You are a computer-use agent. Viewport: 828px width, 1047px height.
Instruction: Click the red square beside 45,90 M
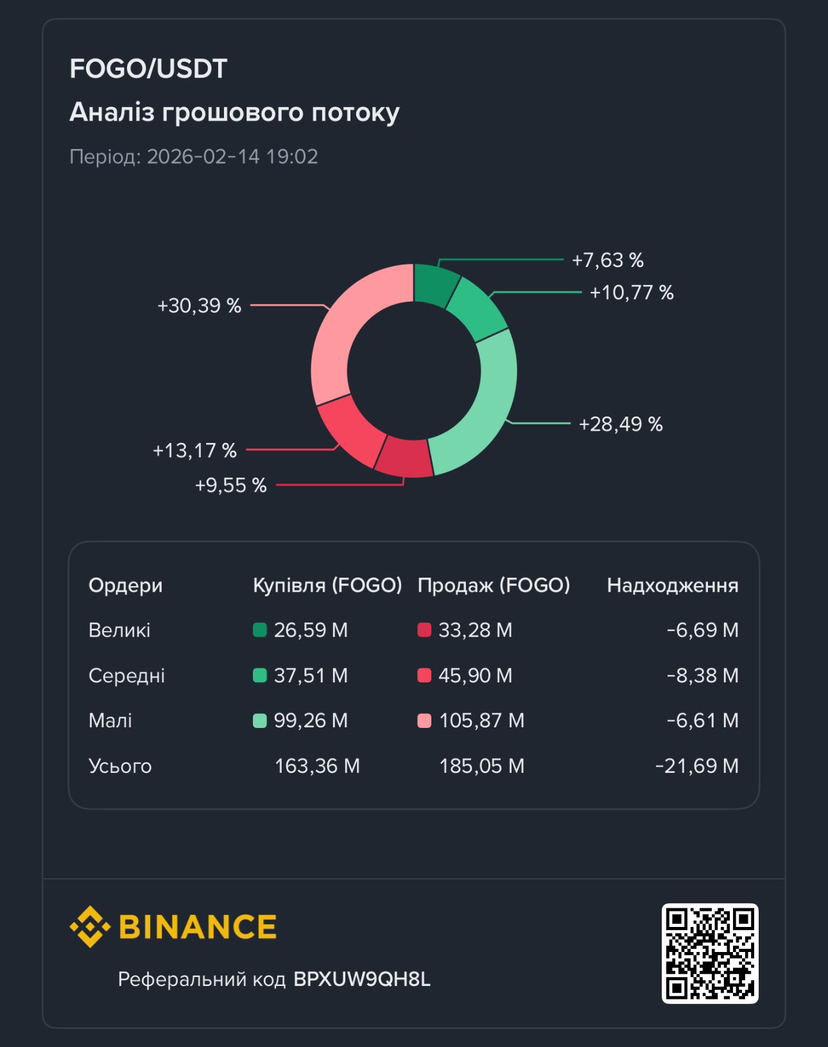click(424, 676)
